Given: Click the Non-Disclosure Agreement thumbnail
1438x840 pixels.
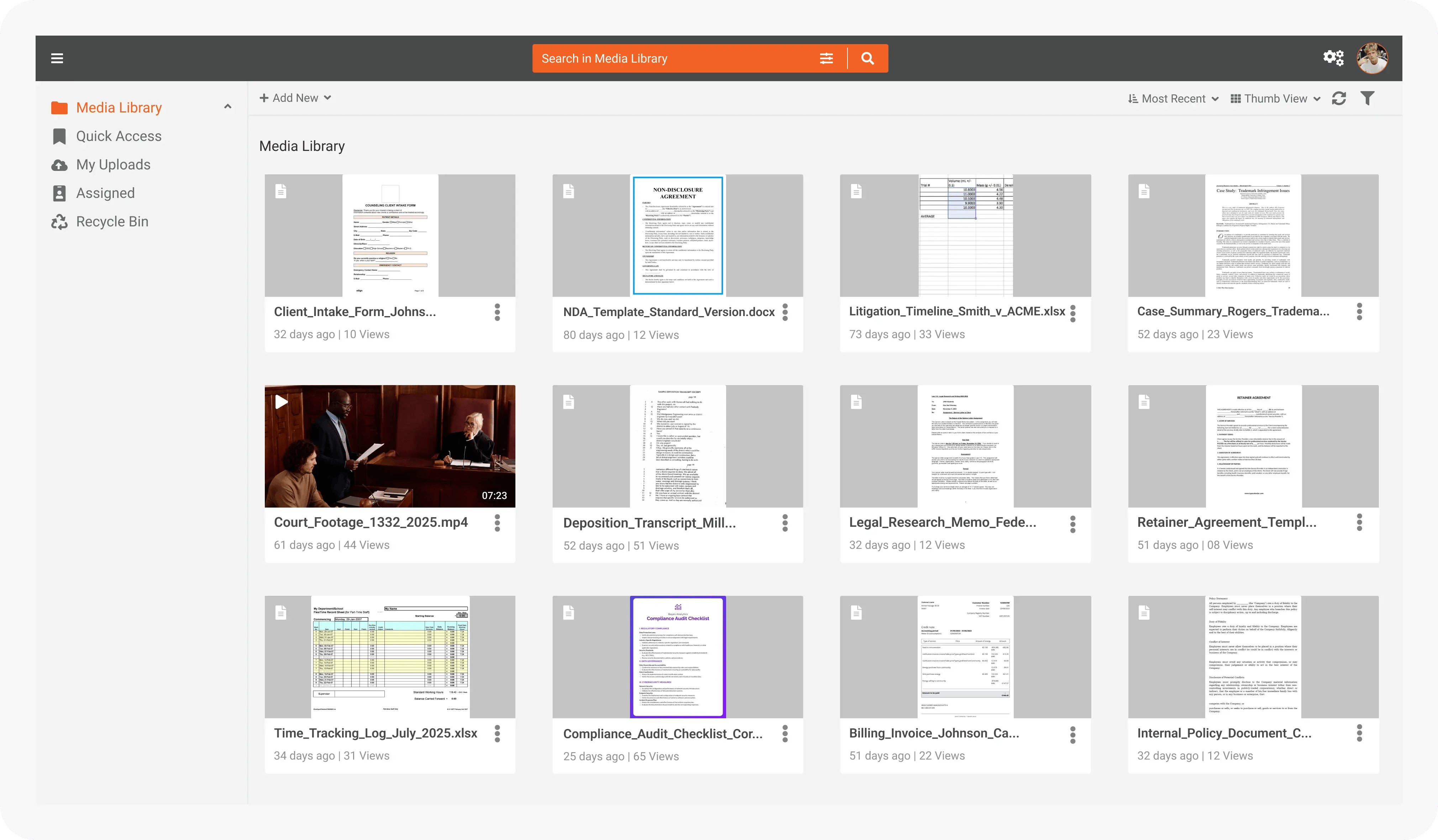Looking at the screenshot, I should pyautogui.click(x=677, y=236).
